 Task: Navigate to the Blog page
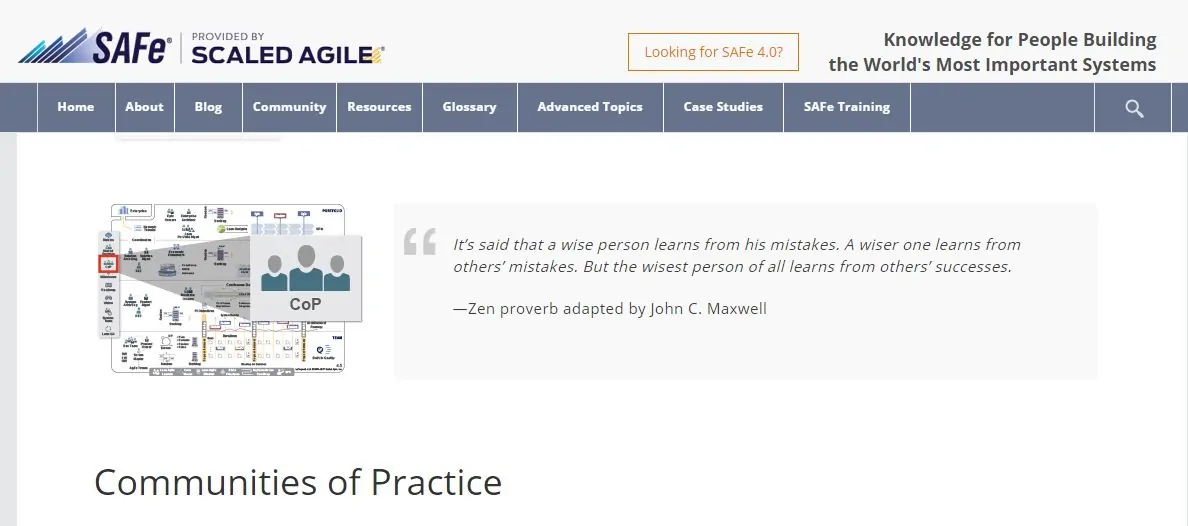pyautogui.click(x=209, y=107)
